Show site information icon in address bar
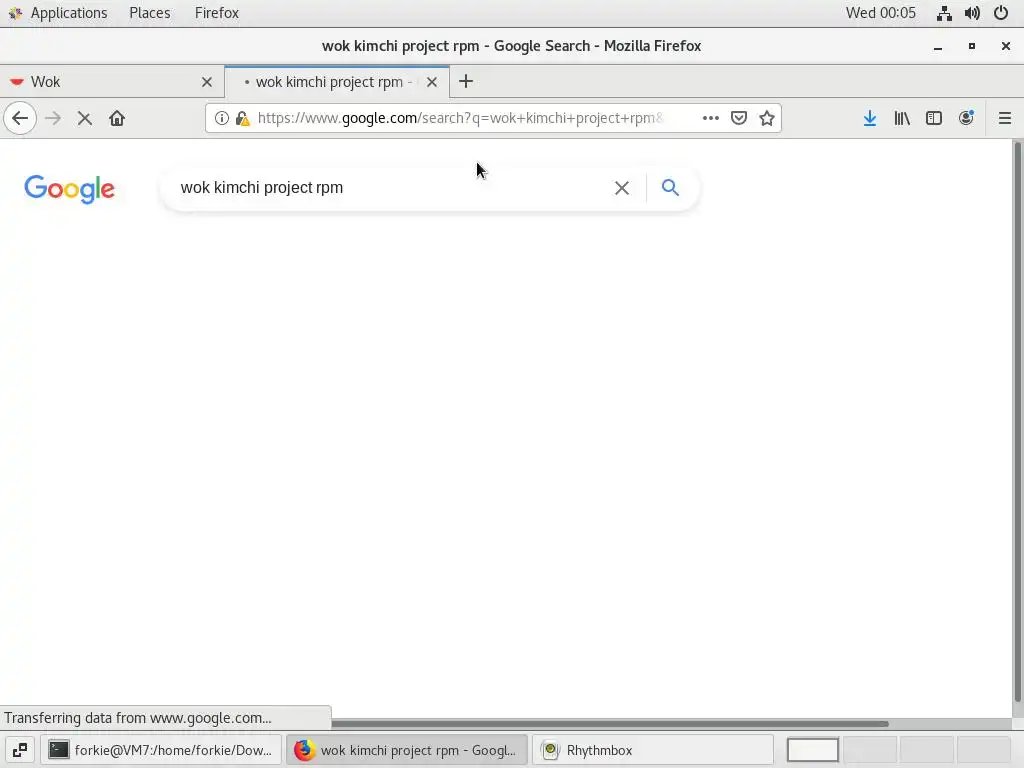The width and height of the screenshot is (1024, 768). [x=222, y=118]
